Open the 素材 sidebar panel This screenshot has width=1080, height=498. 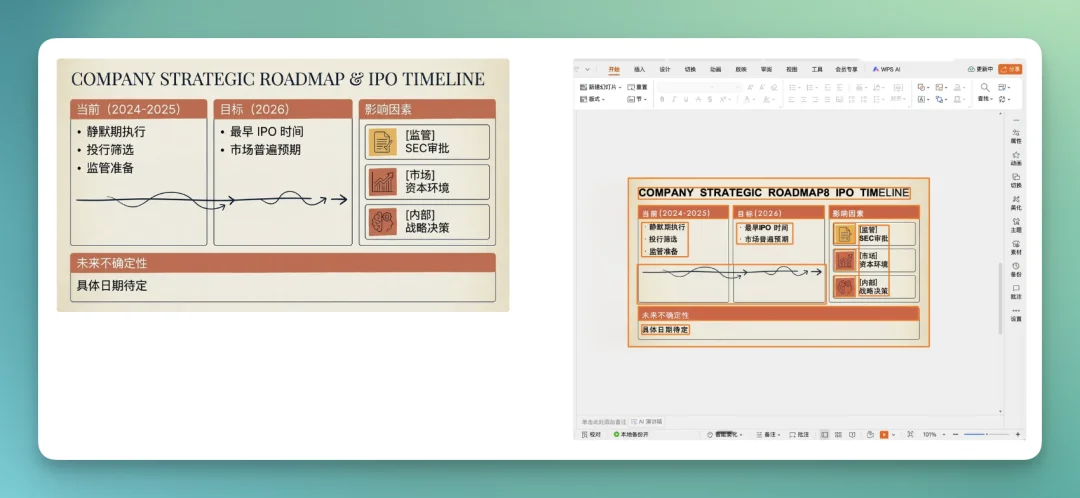click(x=1016, y=247)
